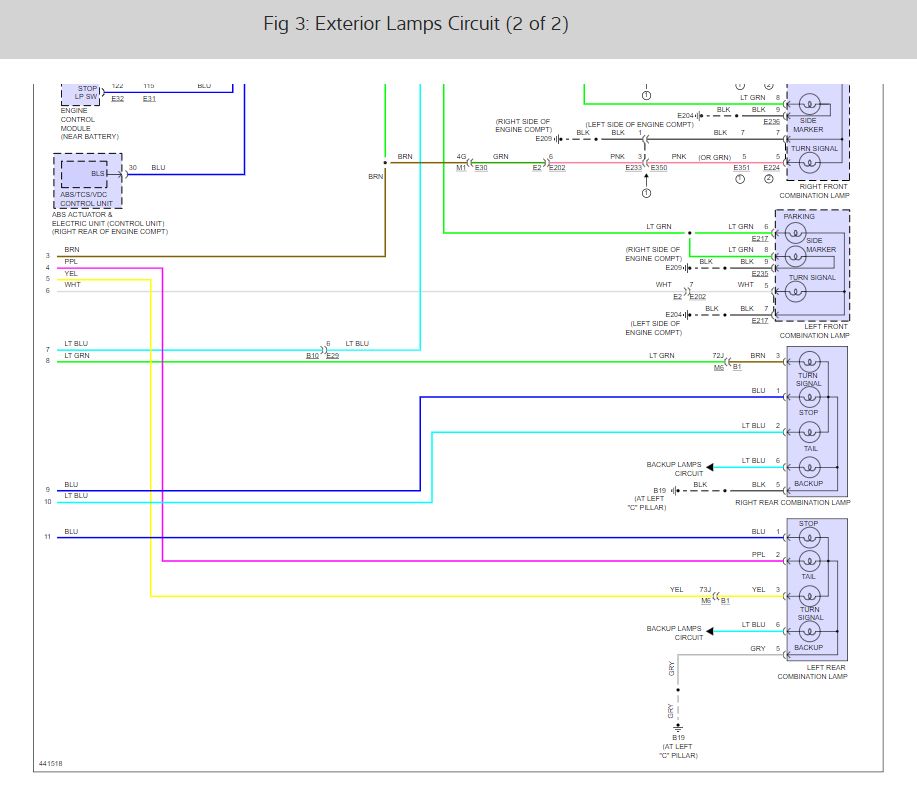Select the RIGHT REAR COMBINATION LAMP label
The image size is (917, 794).
pos(792,502)
